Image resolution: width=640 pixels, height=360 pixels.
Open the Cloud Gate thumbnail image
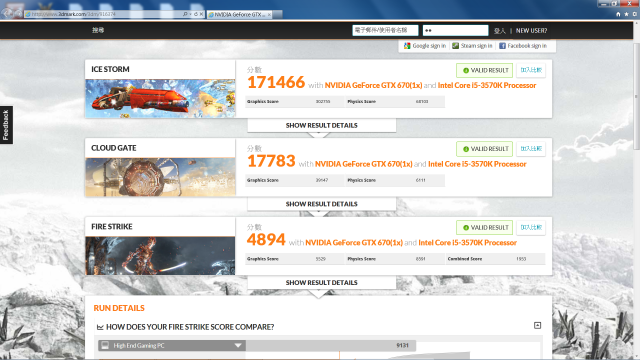tap(160, 177)
